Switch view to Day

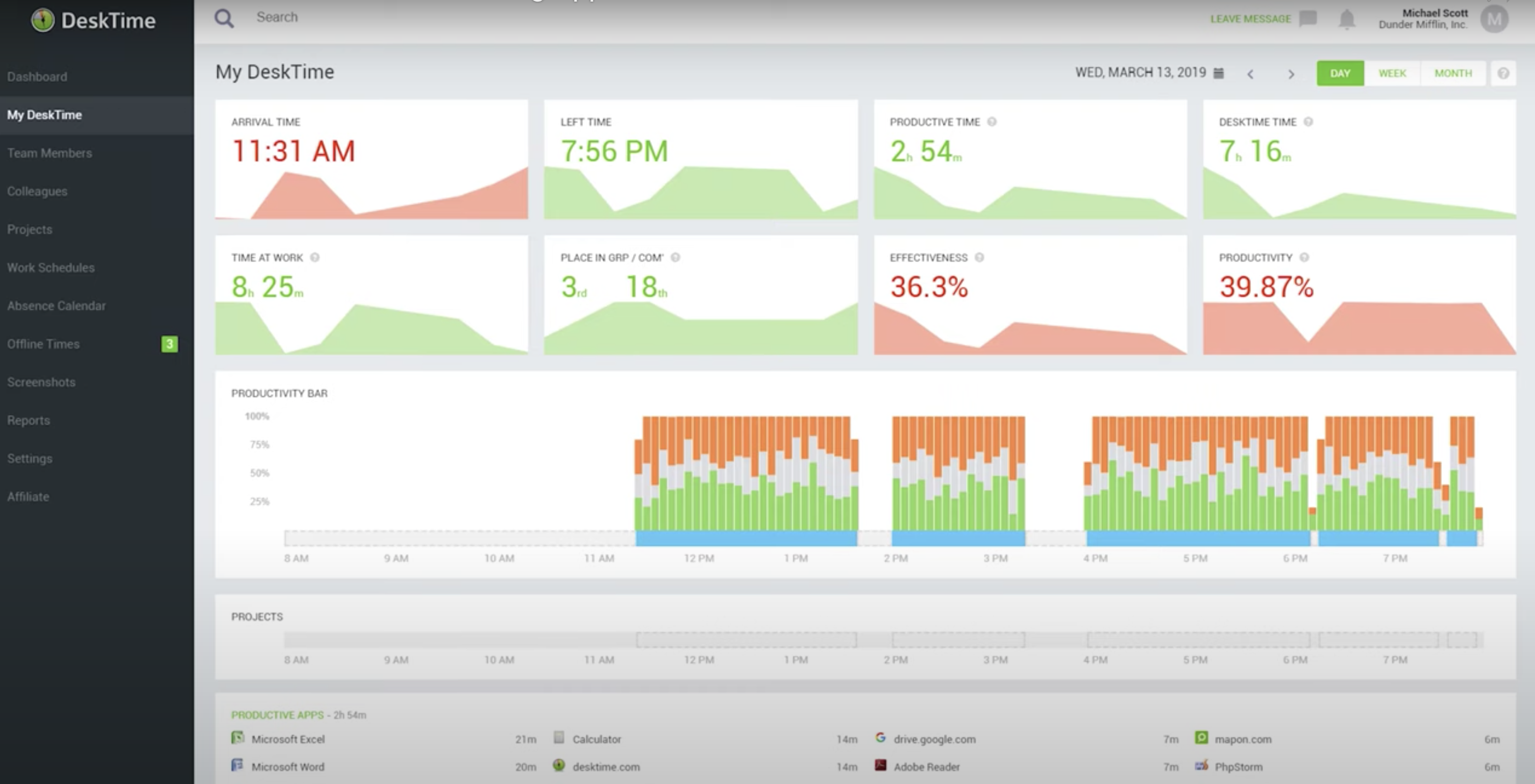coord(1340,73)
